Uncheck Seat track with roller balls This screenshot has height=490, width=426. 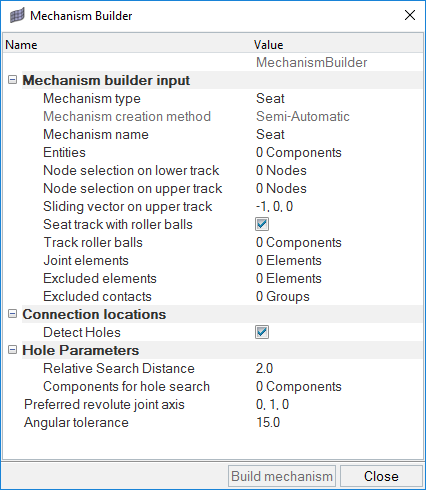(262, 224)
